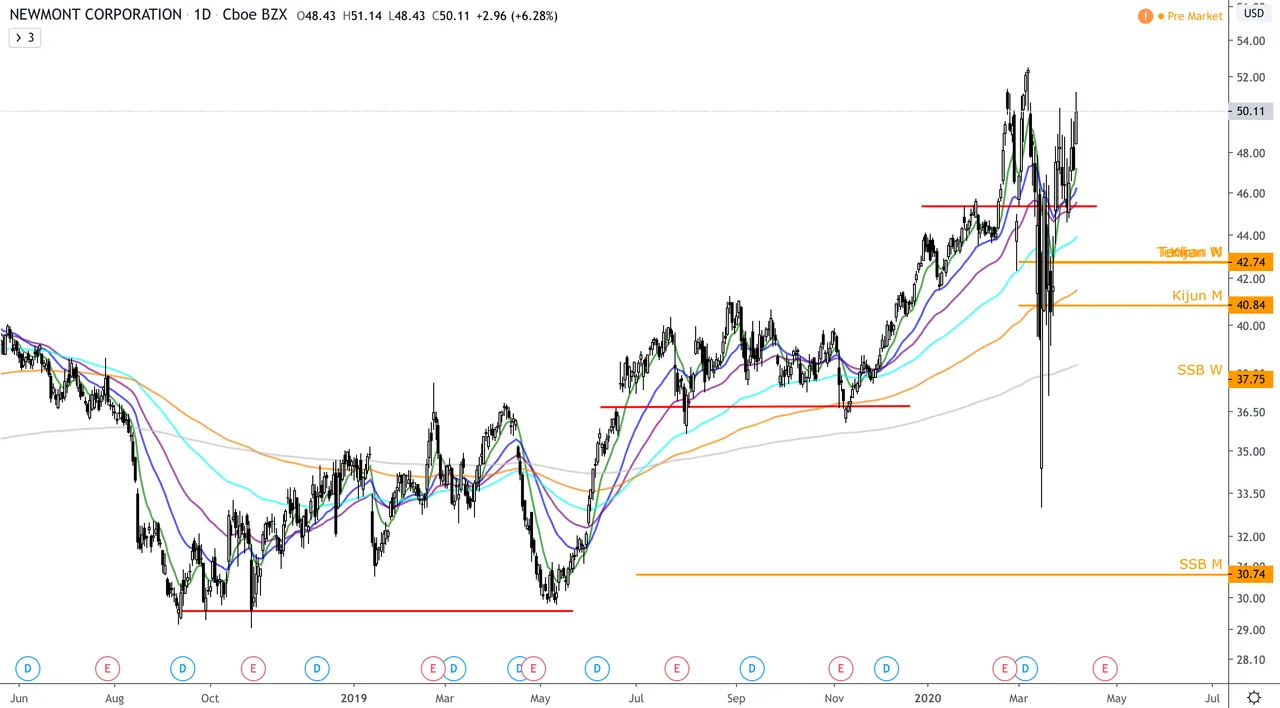Click the first dividend marker above Jun
The image size is (1280, 708).
click(x=28, y=668)
